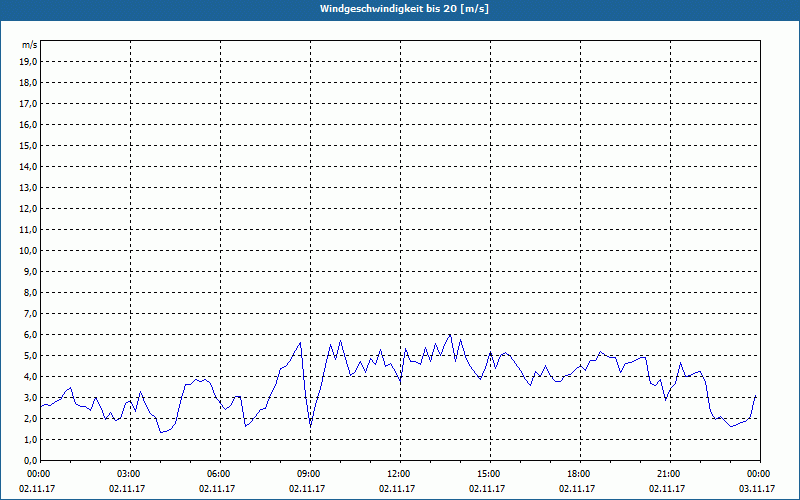Choose the 4,0 y-axis label
This screenshot has width=800, height=500.
(31, 377)
